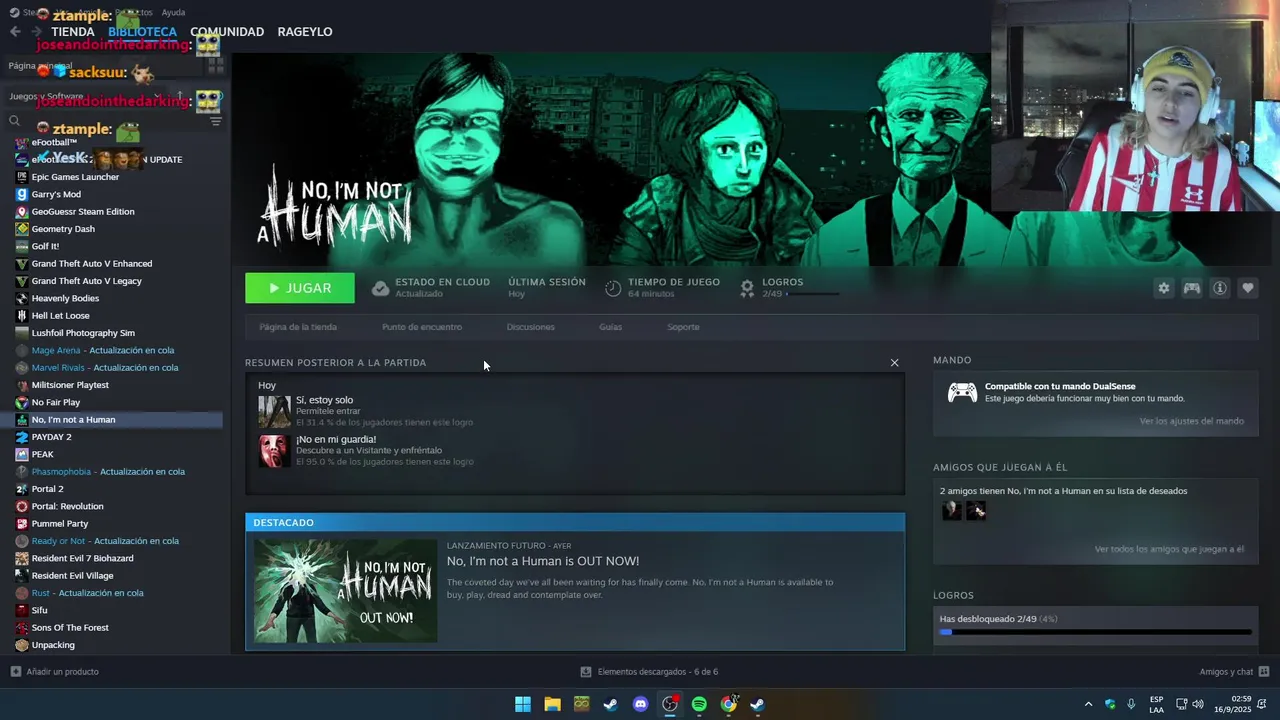Image resolution: width=1280 pixels, height=720 pixels.
Task: Open the BIBLIOTECA tab
Action: click(x=142, y=32)
